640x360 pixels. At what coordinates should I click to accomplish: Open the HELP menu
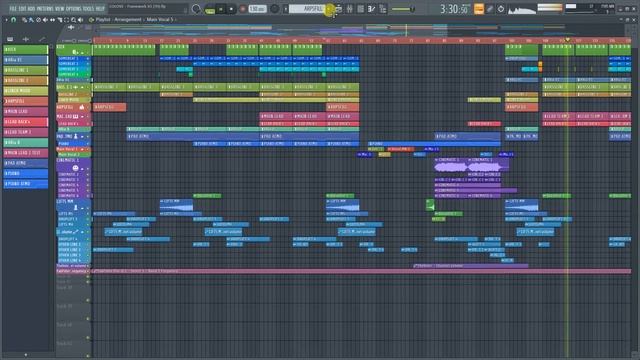100,9
